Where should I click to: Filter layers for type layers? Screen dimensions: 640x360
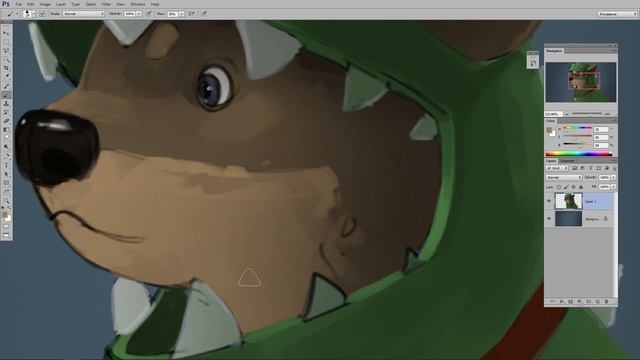(590, 168)
